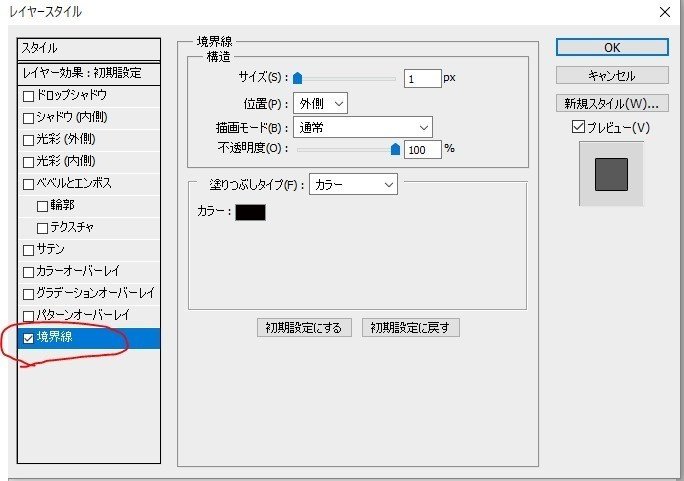684x481 pixels.
Task: Click the 新規スタイル(W)... button
Action: point(612,103)
